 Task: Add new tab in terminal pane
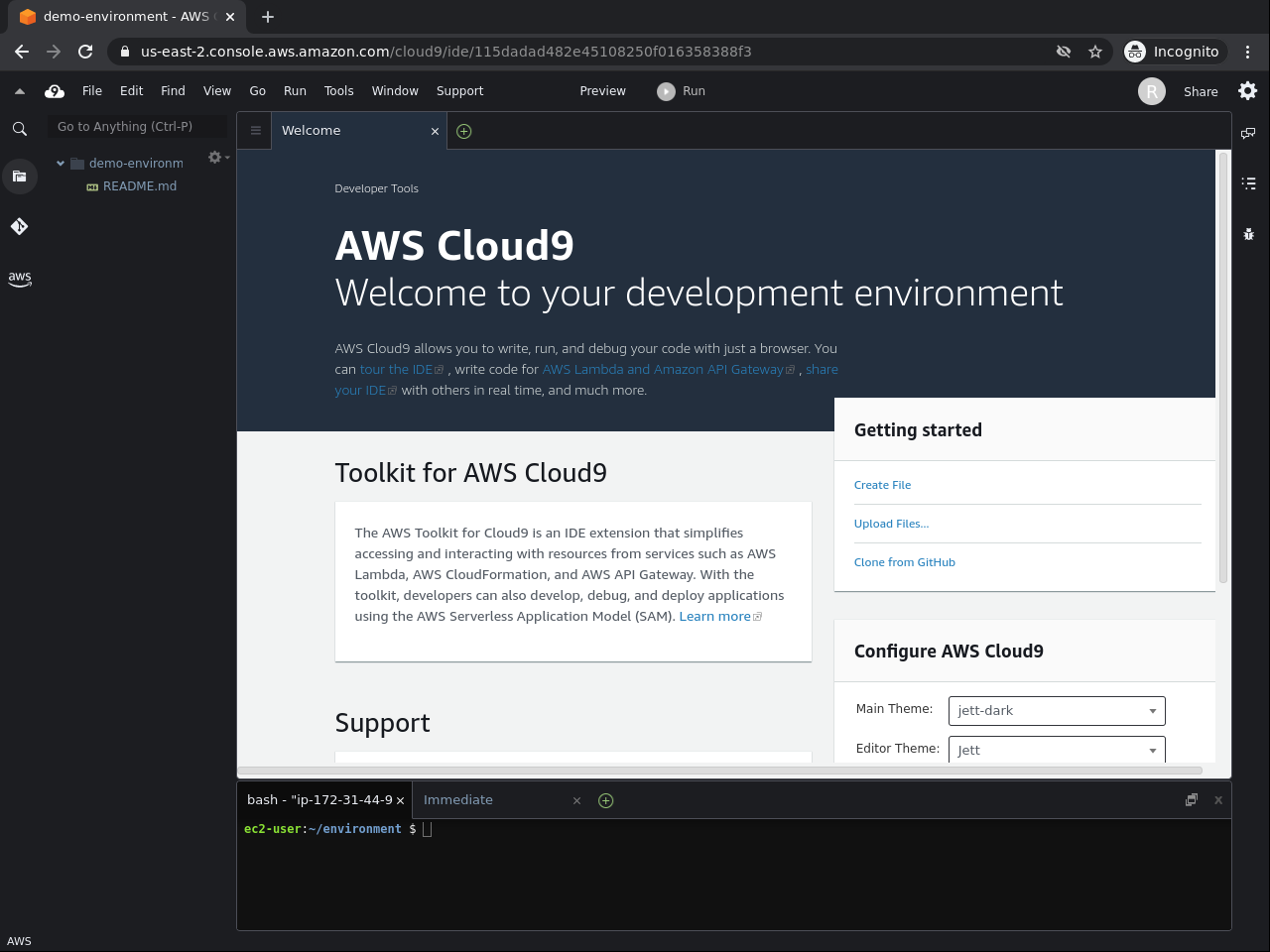(x=605, y=800)
